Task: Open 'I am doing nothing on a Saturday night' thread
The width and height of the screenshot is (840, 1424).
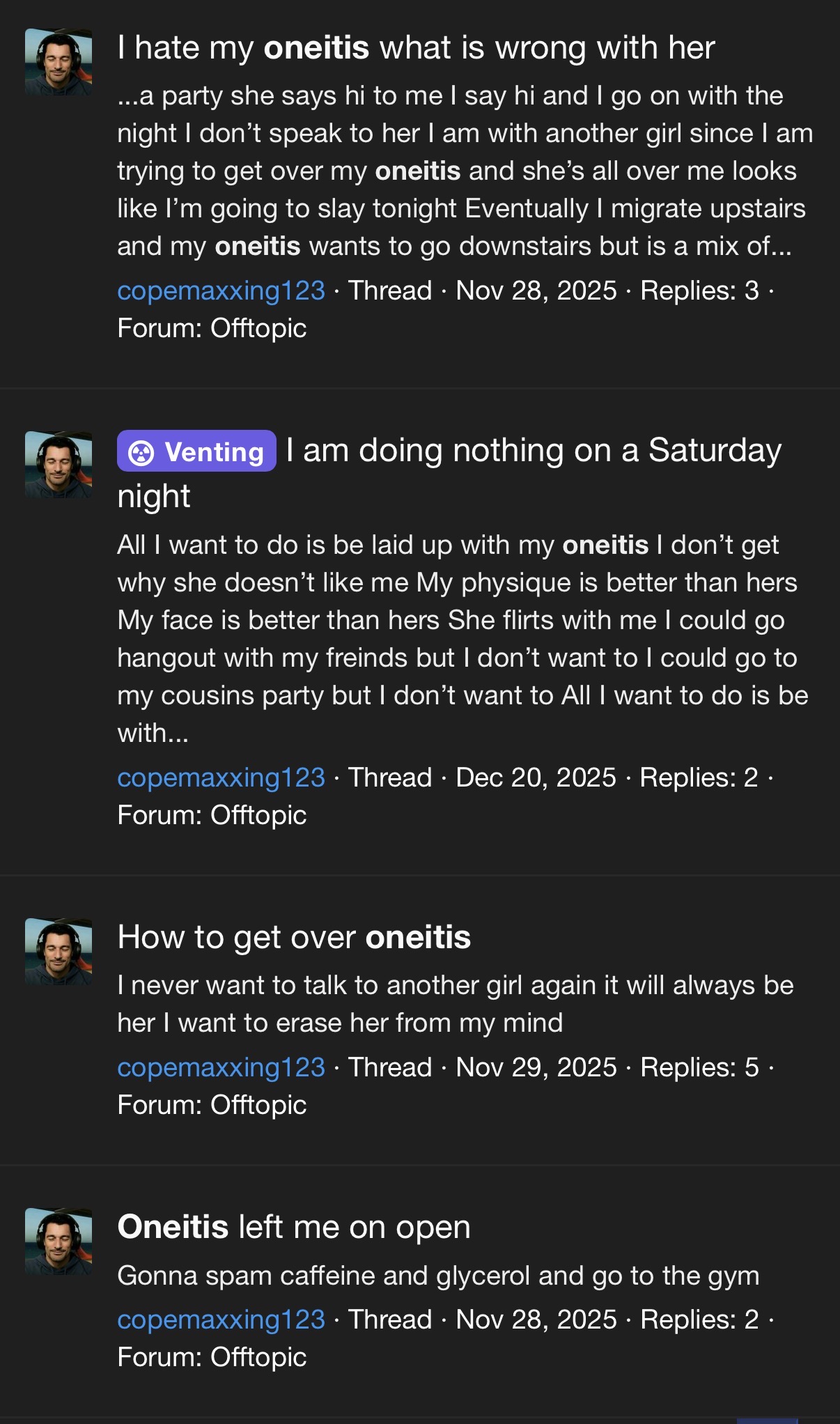Action: [x=533, y=451]
